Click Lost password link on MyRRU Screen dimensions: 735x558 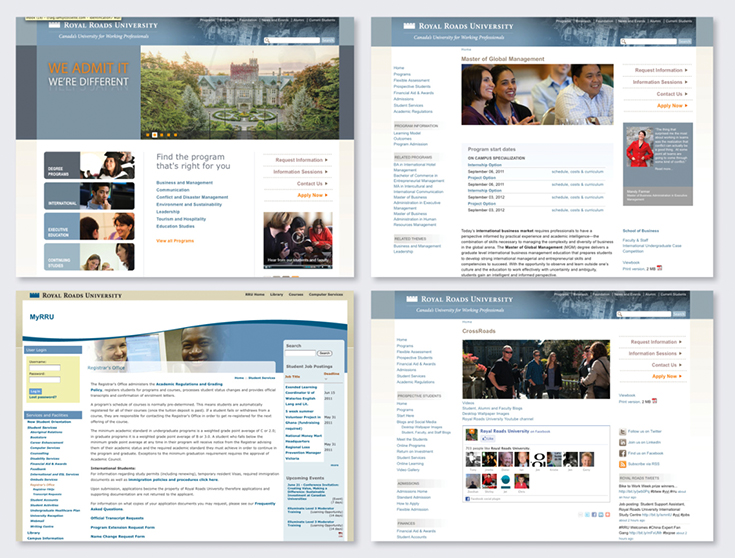pyautogui.click(x=43, y=397)
